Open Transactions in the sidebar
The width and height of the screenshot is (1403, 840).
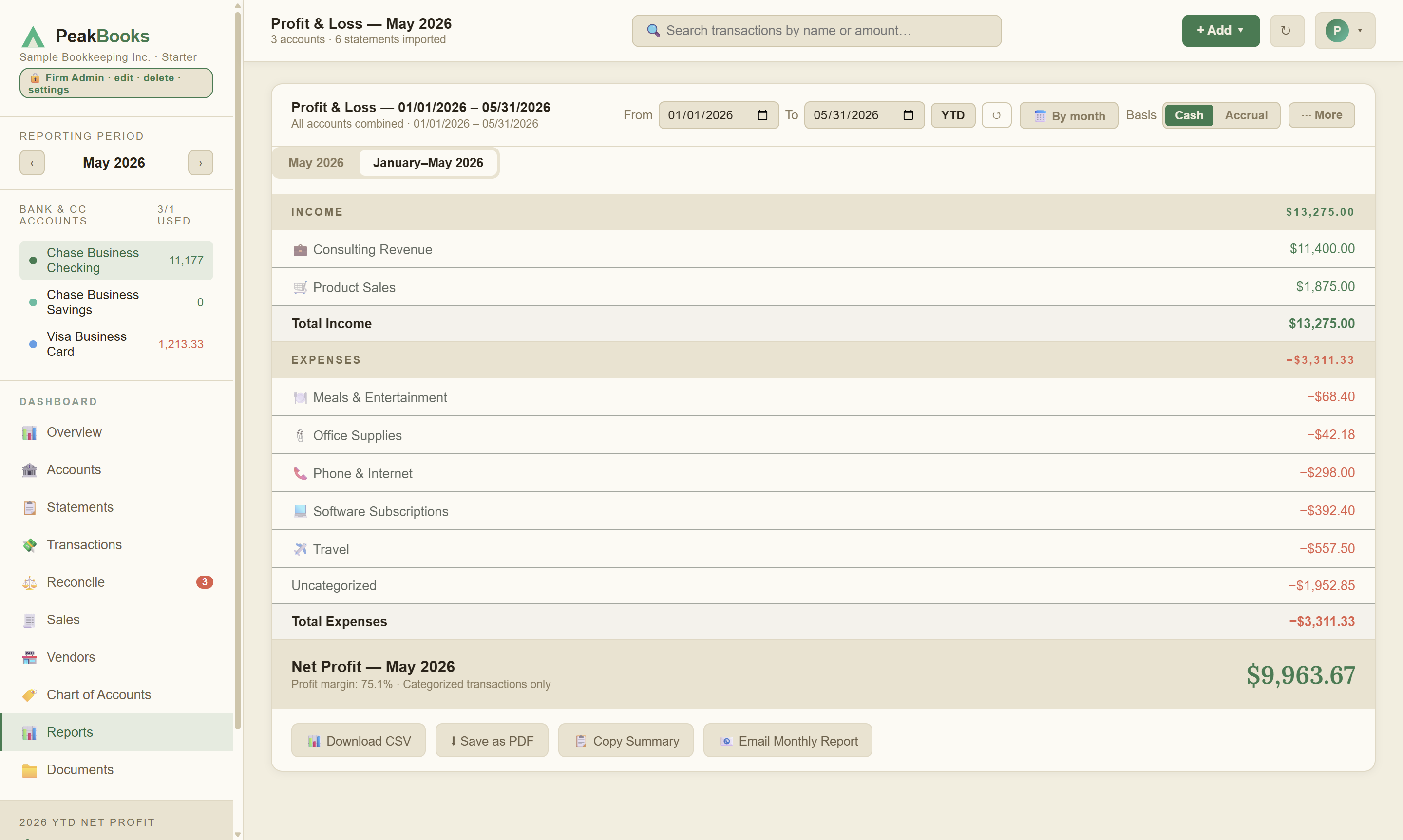coord(116,545)
